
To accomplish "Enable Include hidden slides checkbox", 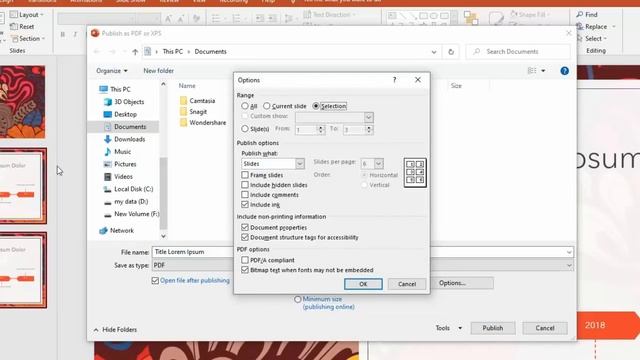I will click(245, 185).
